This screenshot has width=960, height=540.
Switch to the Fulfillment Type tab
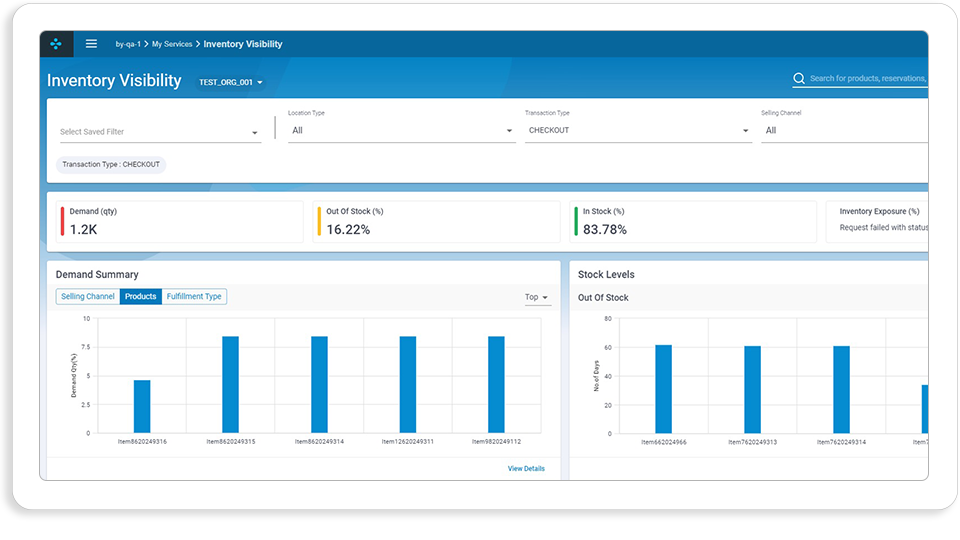[194, 296]
